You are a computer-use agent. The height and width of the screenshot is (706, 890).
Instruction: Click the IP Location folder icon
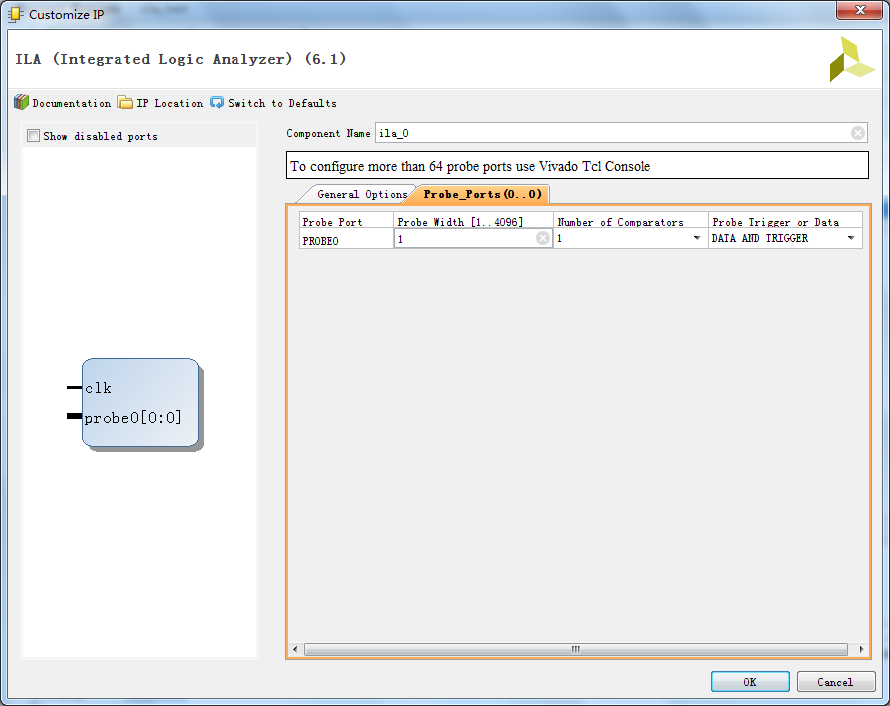click(x=125, y=103)
